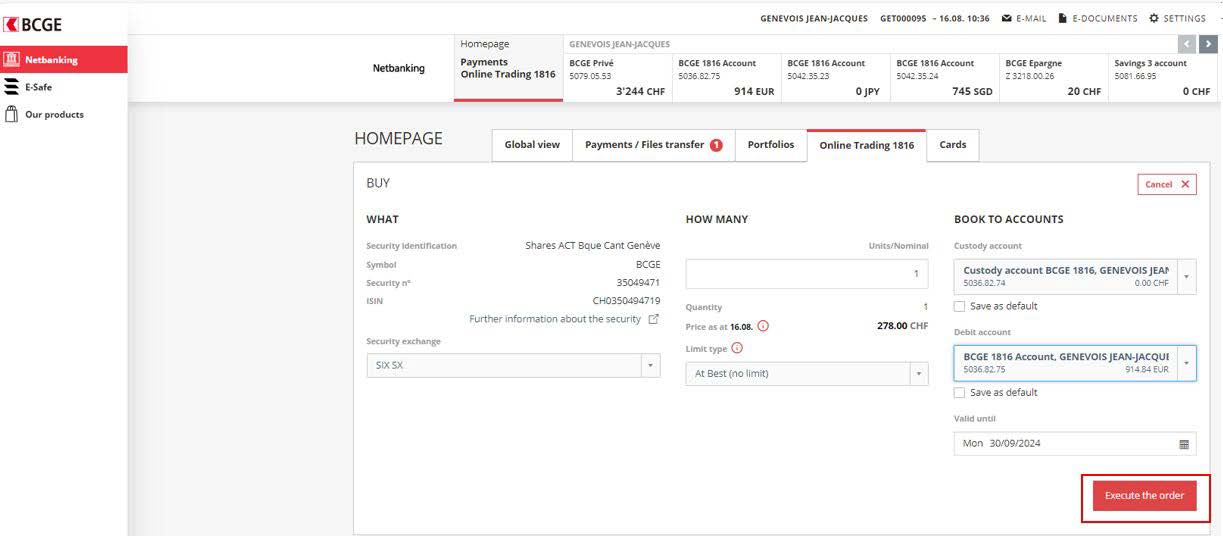Select the Savings 3 account card

point(1162,76)
